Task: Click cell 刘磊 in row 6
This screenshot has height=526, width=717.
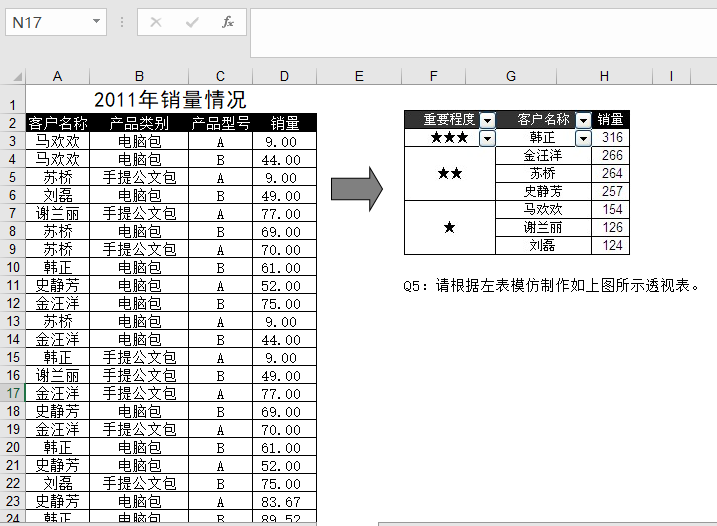Action: (58, 195)
